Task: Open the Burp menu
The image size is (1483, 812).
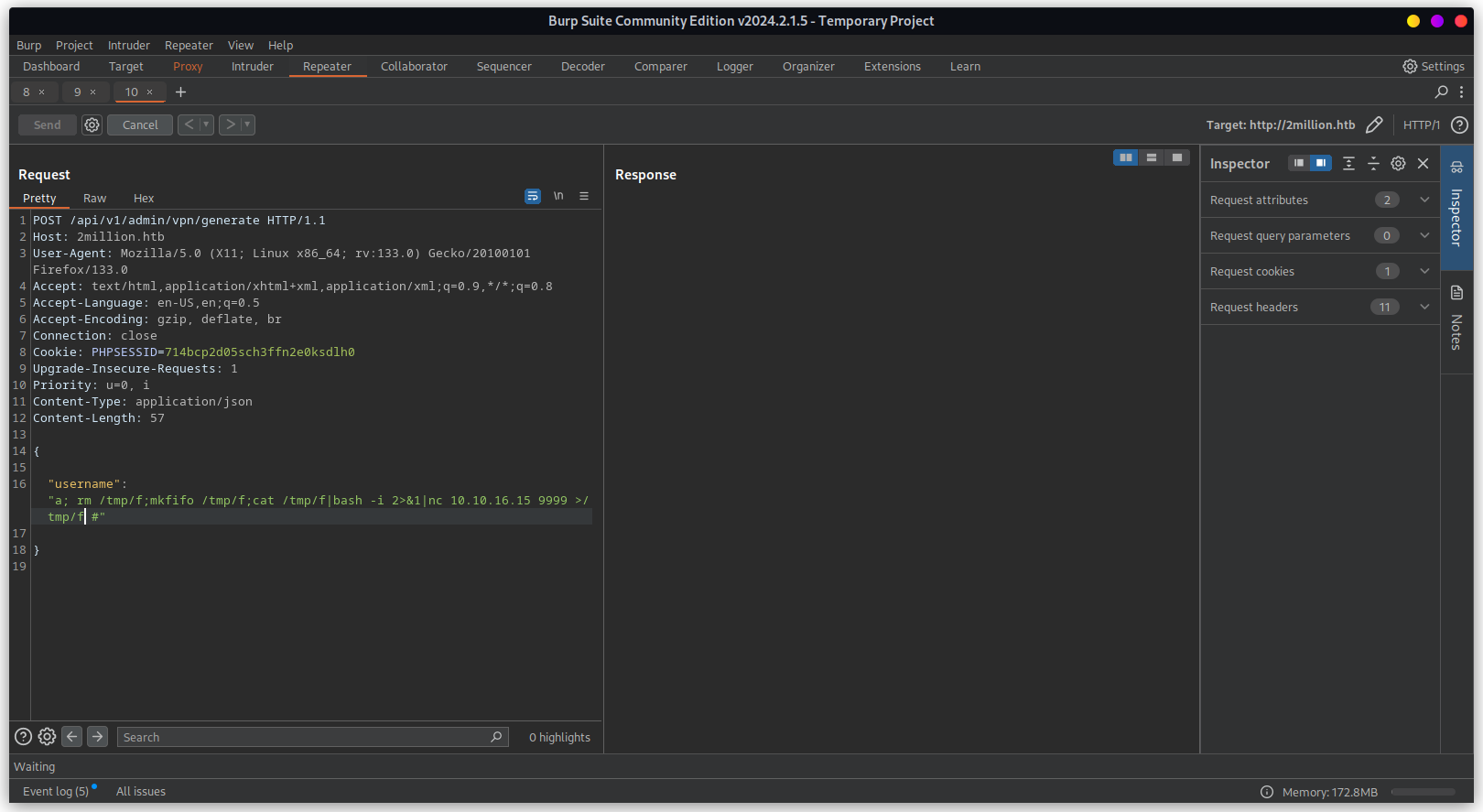Action: click(28, 45)
